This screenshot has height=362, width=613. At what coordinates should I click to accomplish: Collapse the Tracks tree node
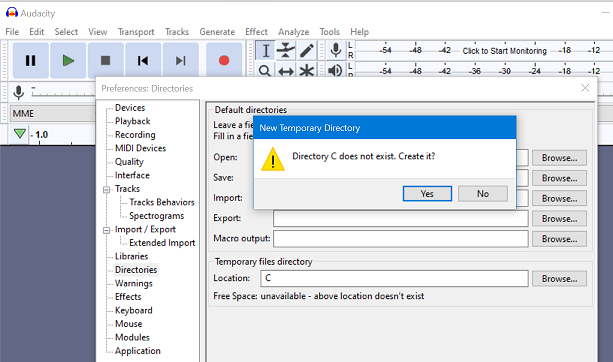pyautogui.click(x=106, y=190)
